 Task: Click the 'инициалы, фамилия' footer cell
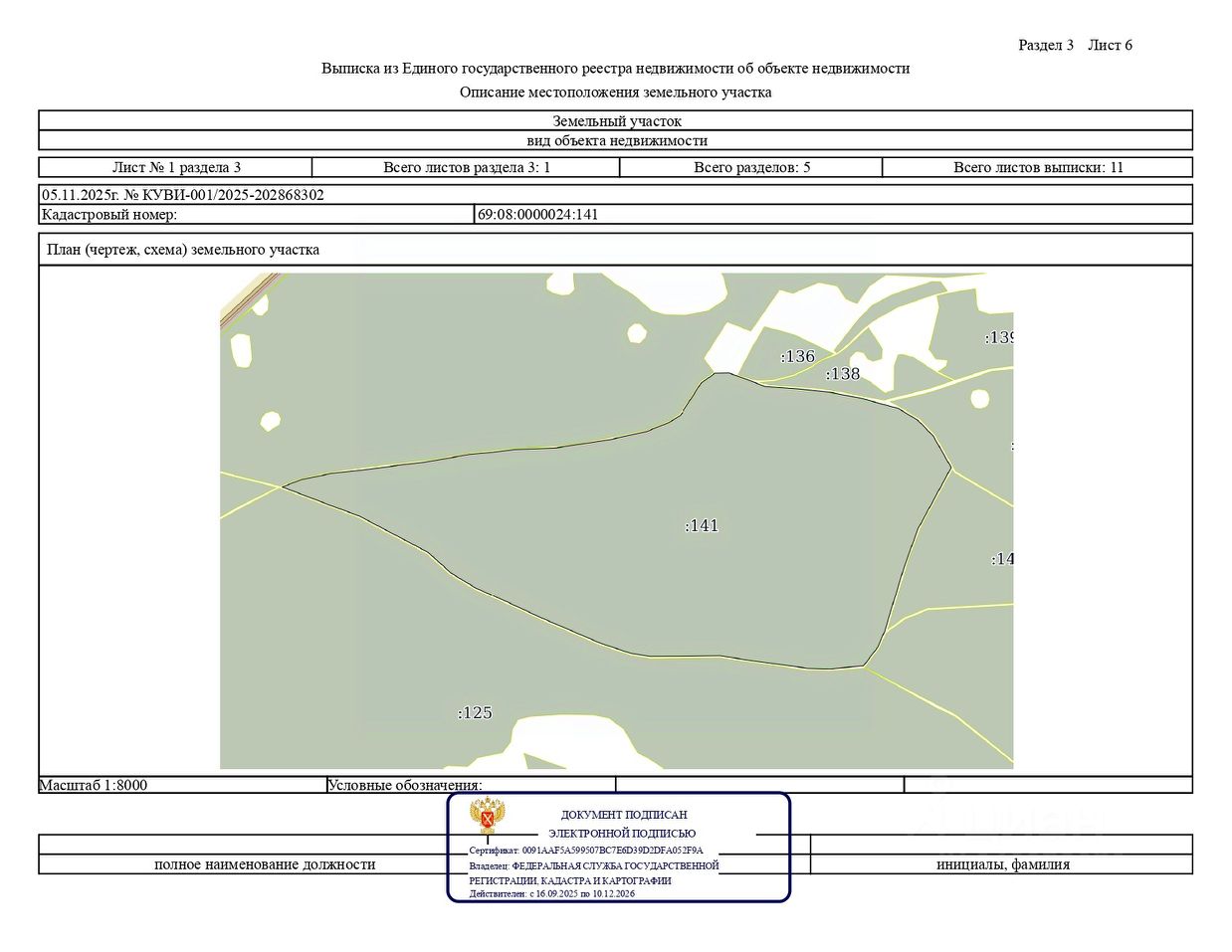[1002, 864]
